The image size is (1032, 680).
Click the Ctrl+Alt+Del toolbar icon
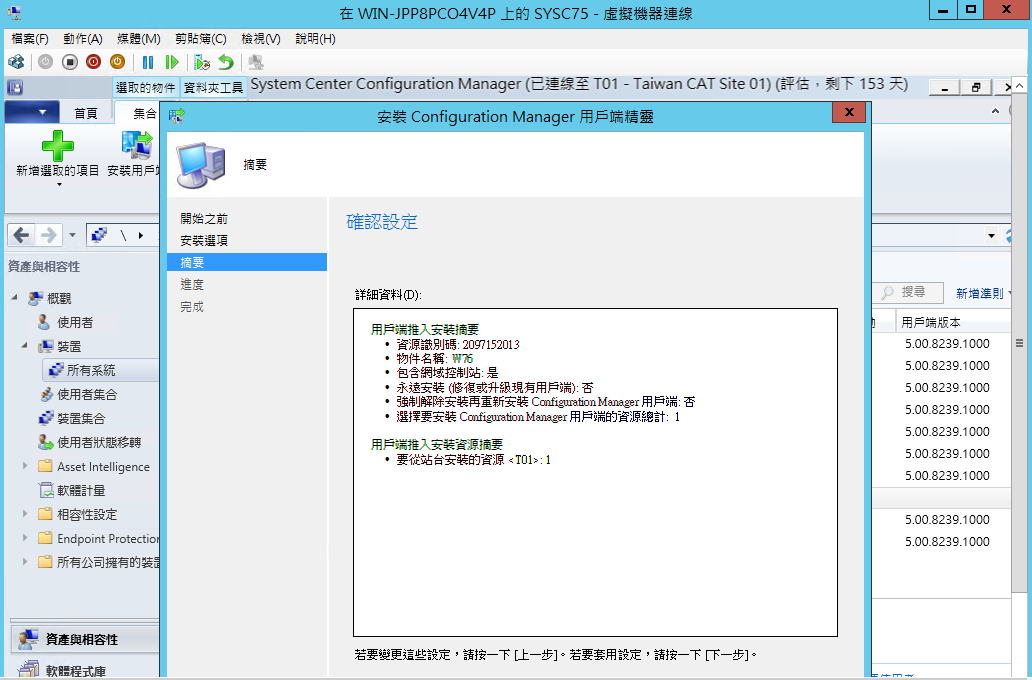(16, 62)
